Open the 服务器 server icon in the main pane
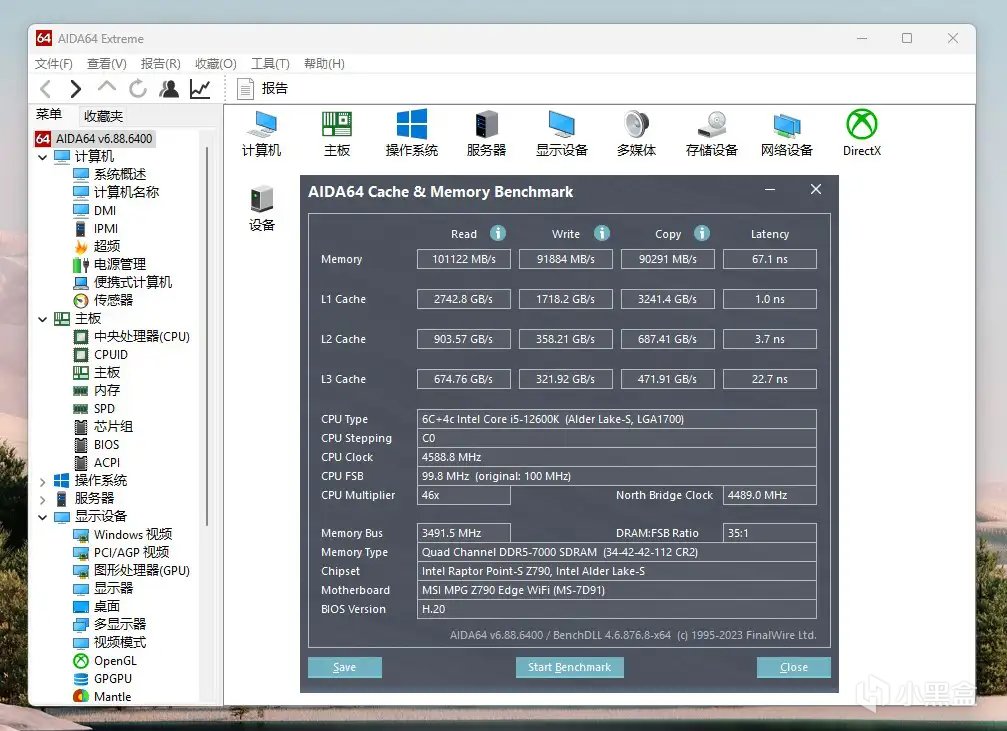Image resolution: width=1007 pixels, height=731 pixels. (x=486, y=133)
